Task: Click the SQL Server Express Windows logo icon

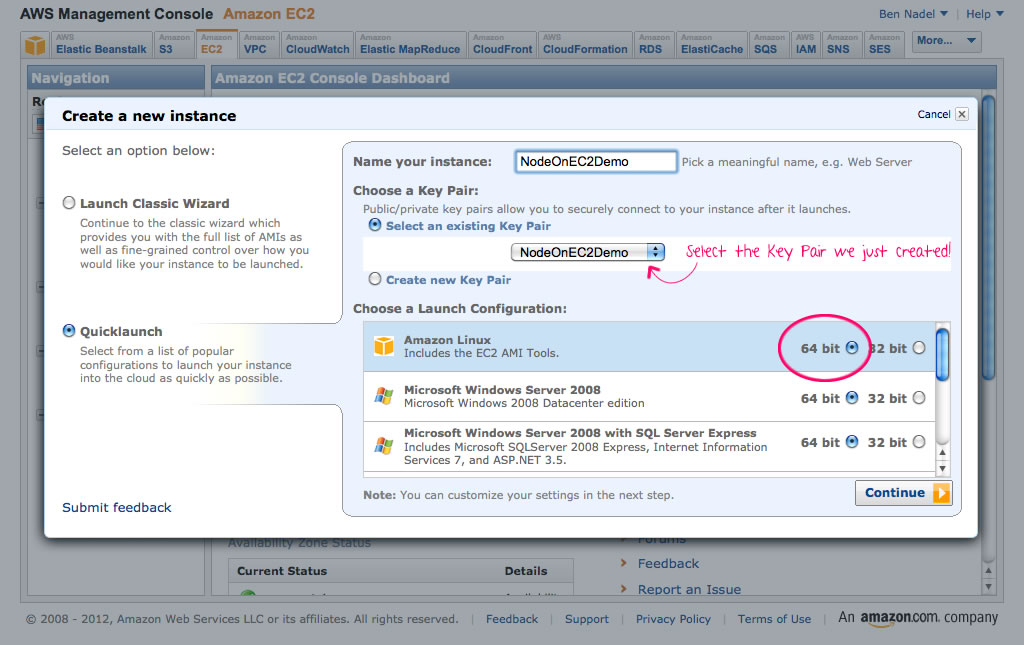Action: click(384, 446)
